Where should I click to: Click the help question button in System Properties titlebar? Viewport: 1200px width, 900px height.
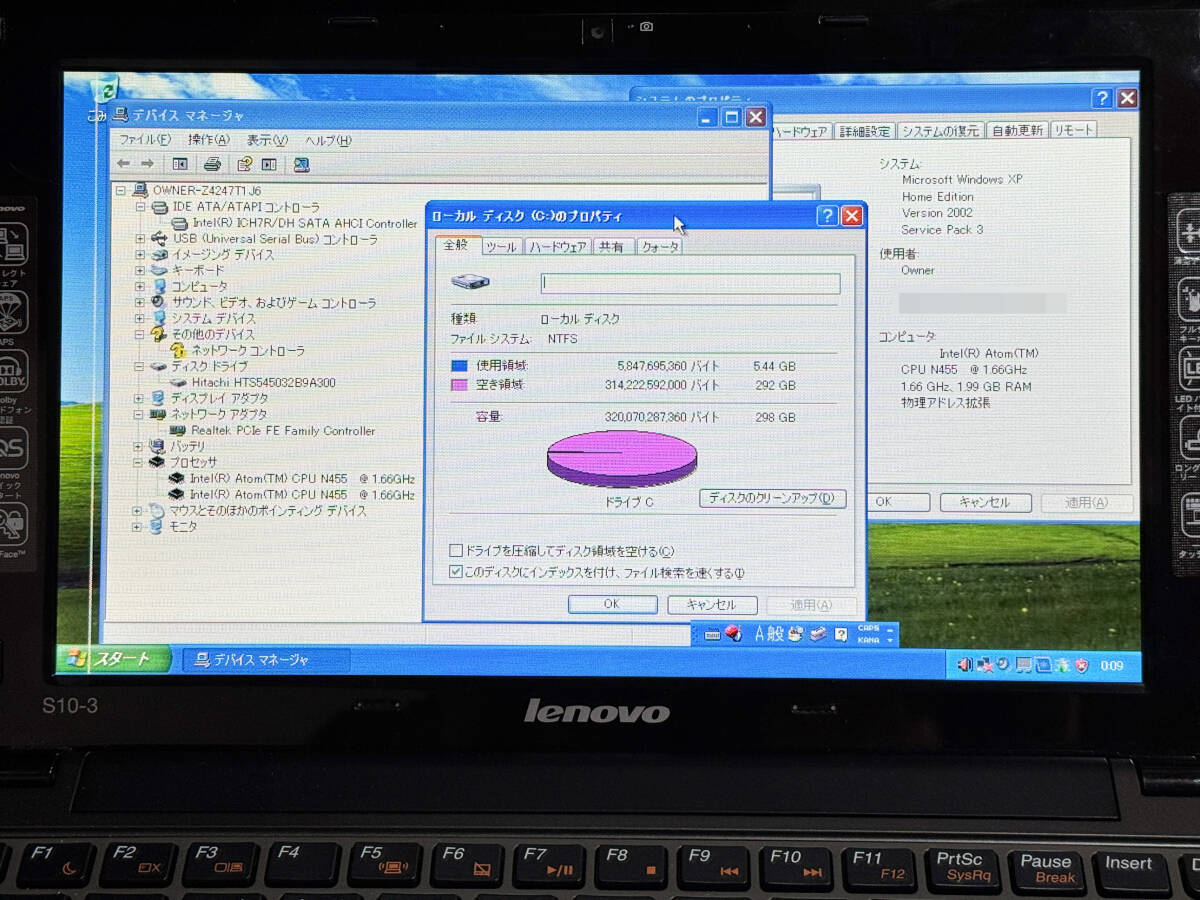(x=1102, y=98)
